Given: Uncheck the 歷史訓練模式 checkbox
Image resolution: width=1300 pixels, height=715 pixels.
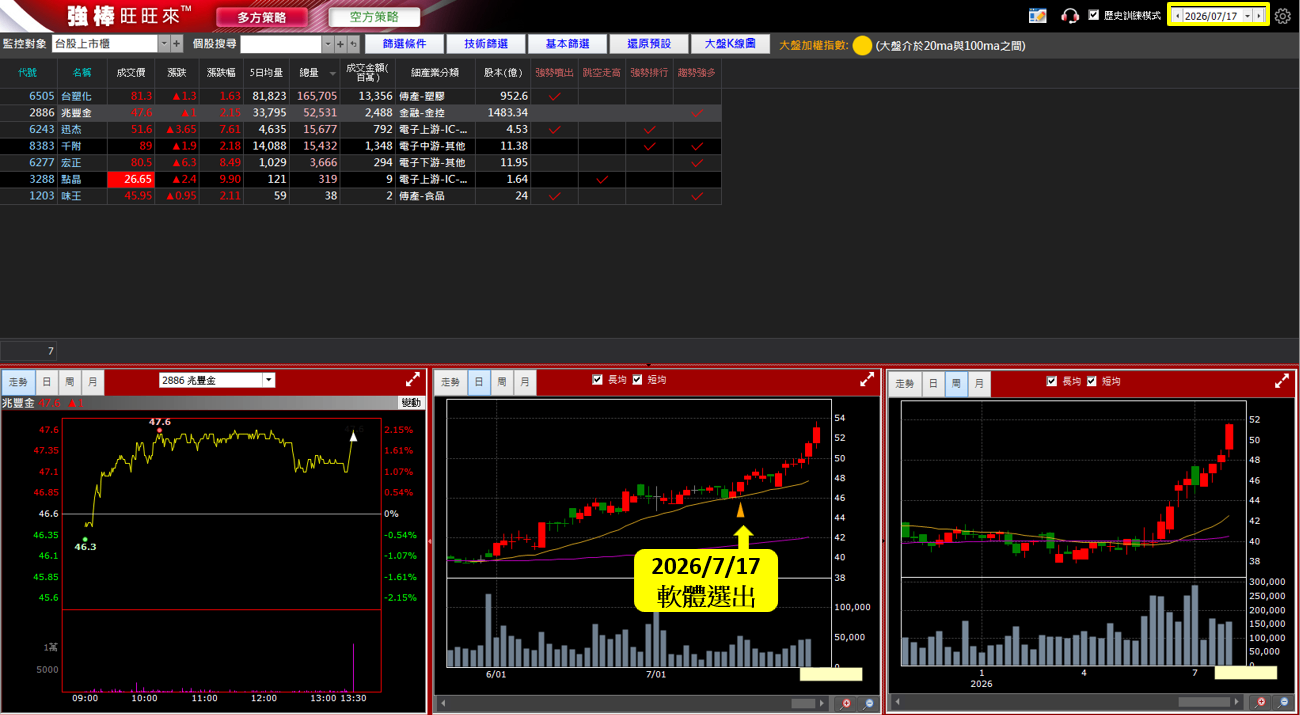Looking at the screenshot, I should coord(1093,16).
